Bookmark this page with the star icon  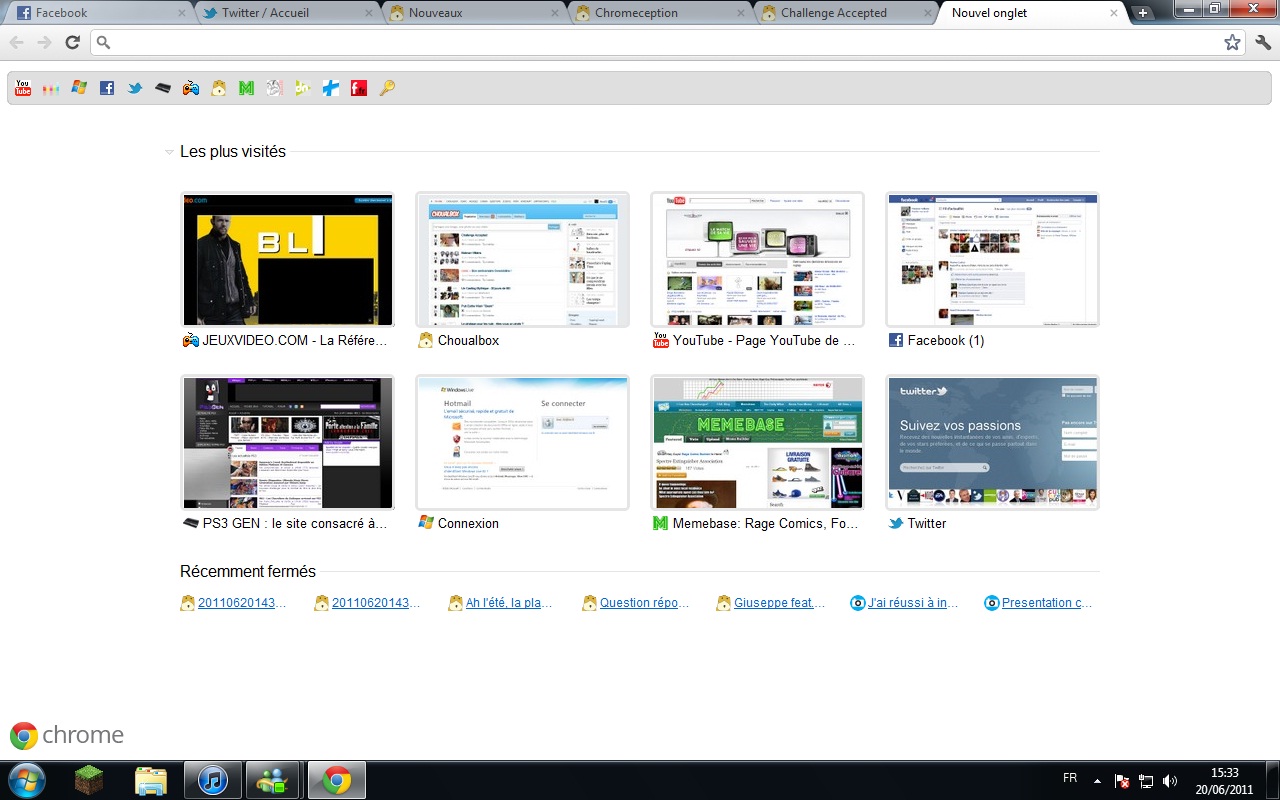(1232, 42)
